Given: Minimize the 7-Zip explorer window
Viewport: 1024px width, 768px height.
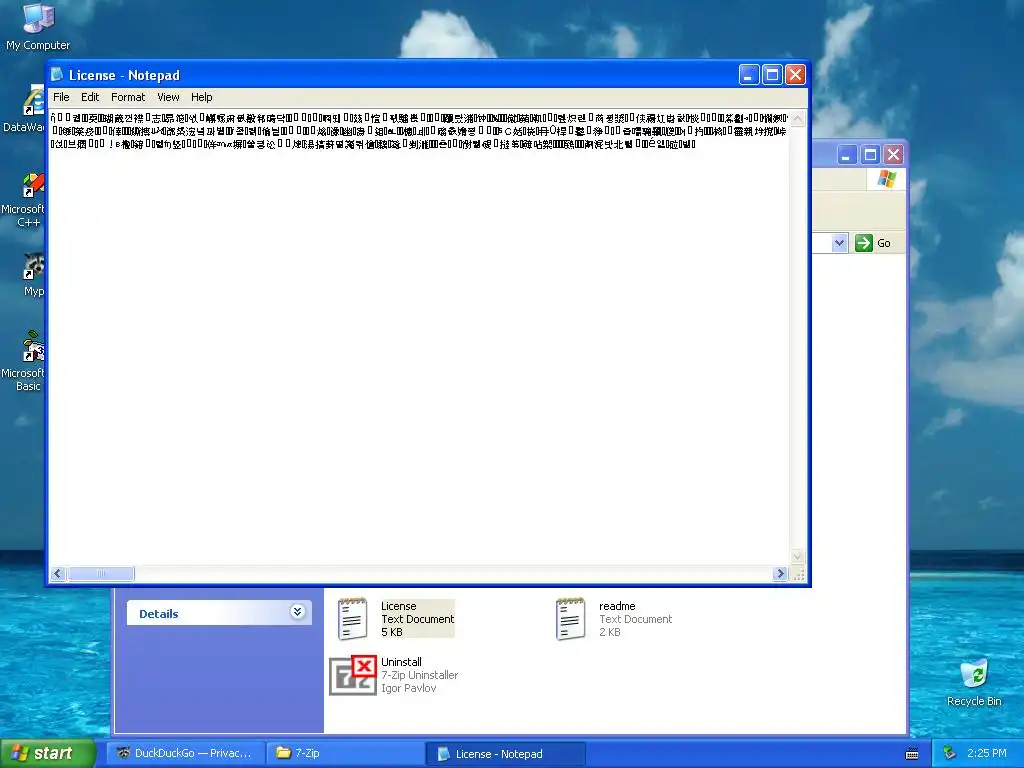Looking at the screenshot, I should (x=847, y=155).
